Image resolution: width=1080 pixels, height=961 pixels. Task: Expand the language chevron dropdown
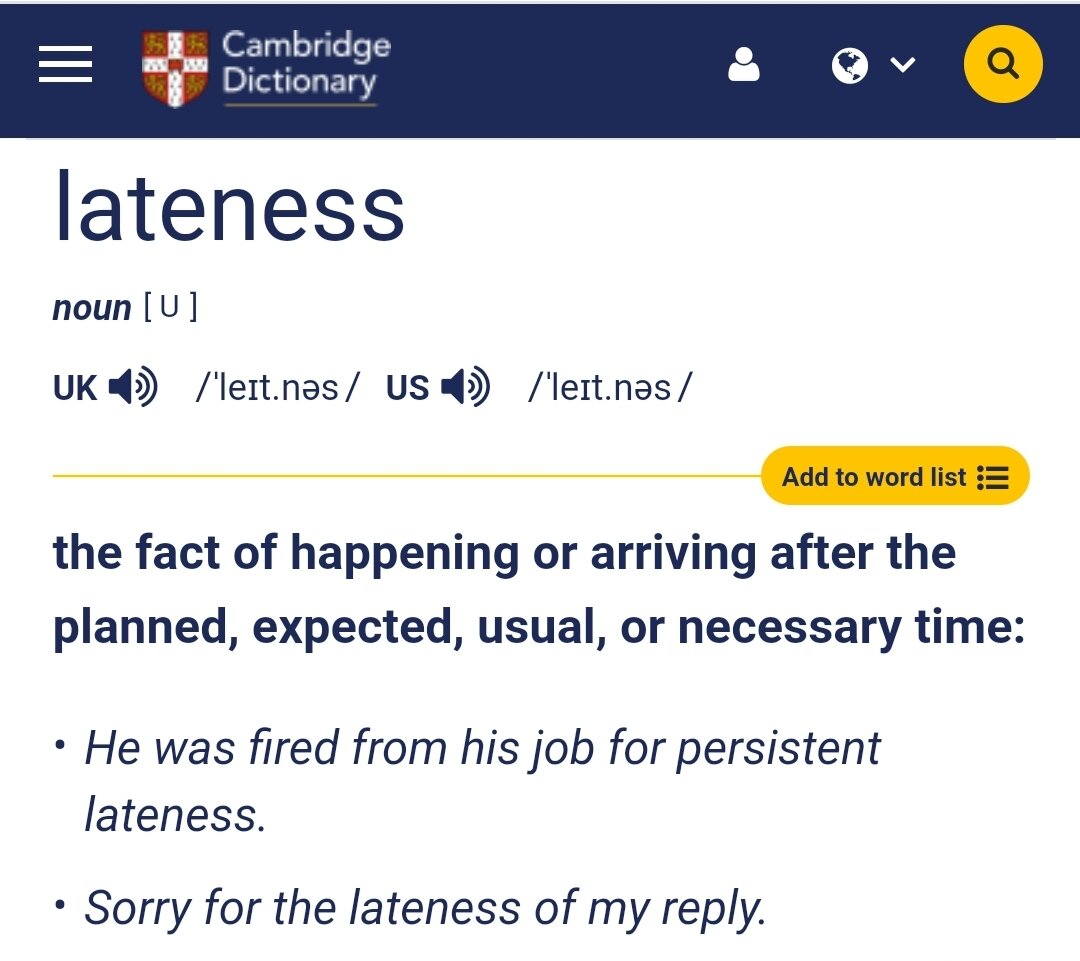pos(903,66)
